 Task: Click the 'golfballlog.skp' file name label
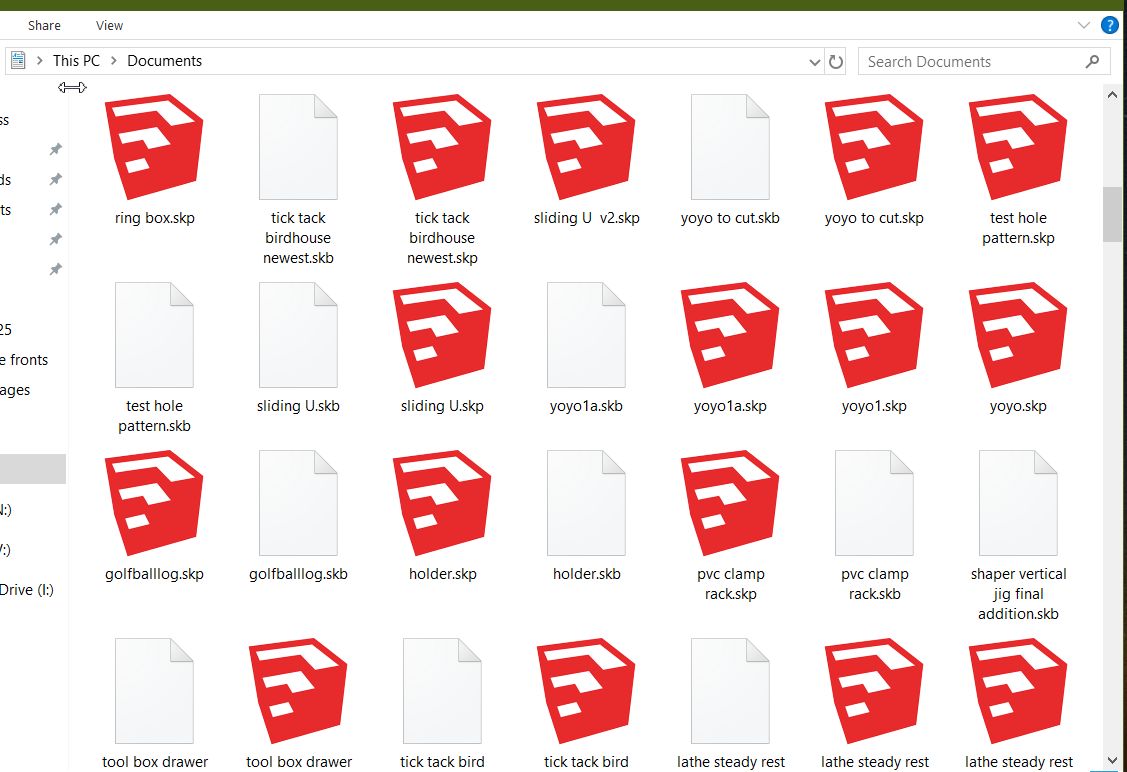pos(155,574)
